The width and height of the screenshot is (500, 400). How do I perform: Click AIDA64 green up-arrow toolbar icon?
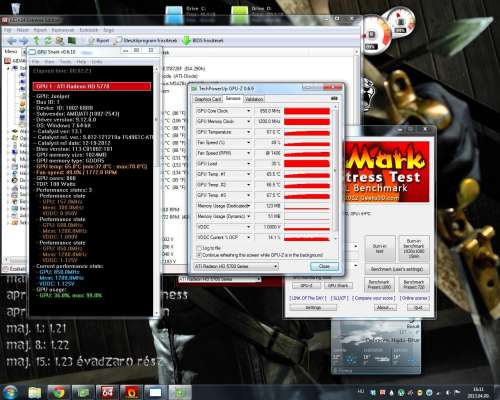click(36, 41)
